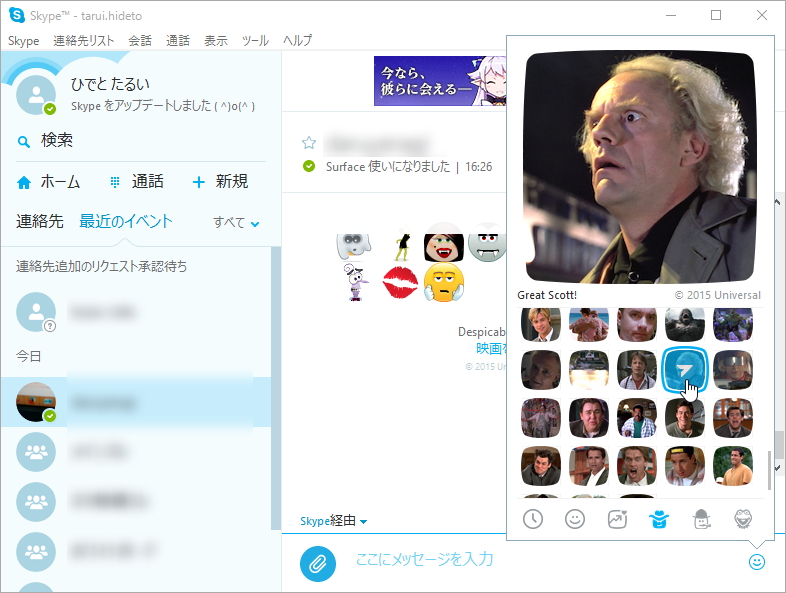Image resolution: width=786 pixels, height=593 pixels.
Task: Open the 表示 menu
Action: (x=216, y=41)
